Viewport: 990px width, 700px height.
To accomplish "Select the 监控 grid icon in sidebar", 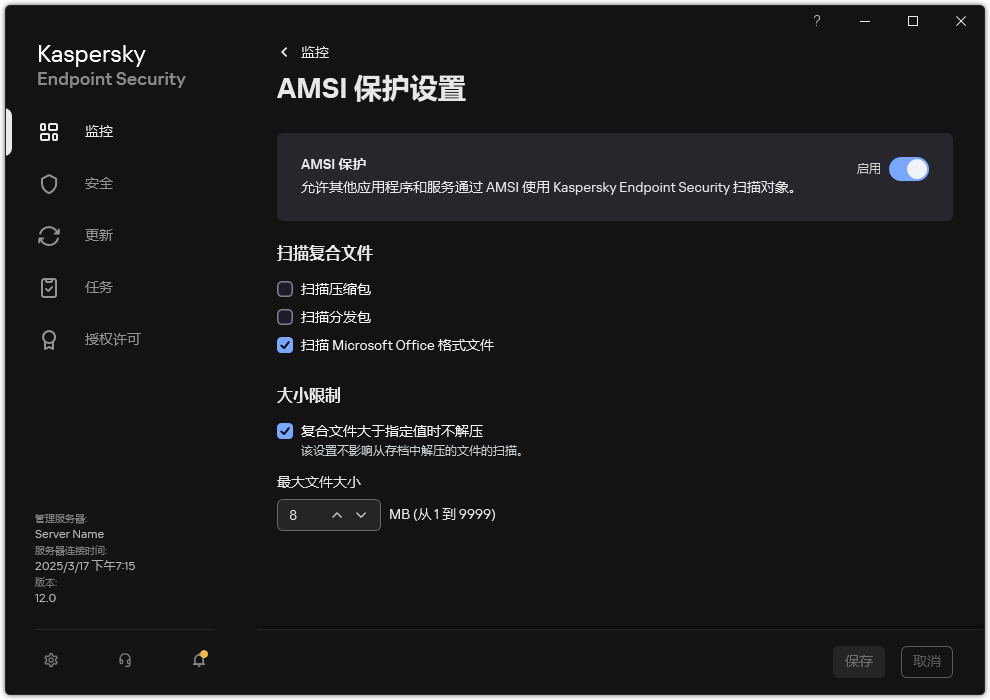I will (x=49, y=131).
